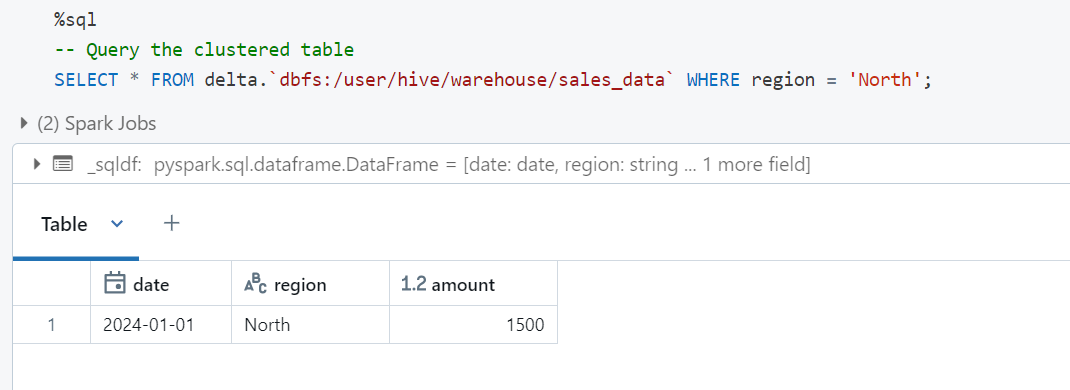Select the 1500 amount cell
Viewport: 1070px width, 390px height.
tap(474, 325)
